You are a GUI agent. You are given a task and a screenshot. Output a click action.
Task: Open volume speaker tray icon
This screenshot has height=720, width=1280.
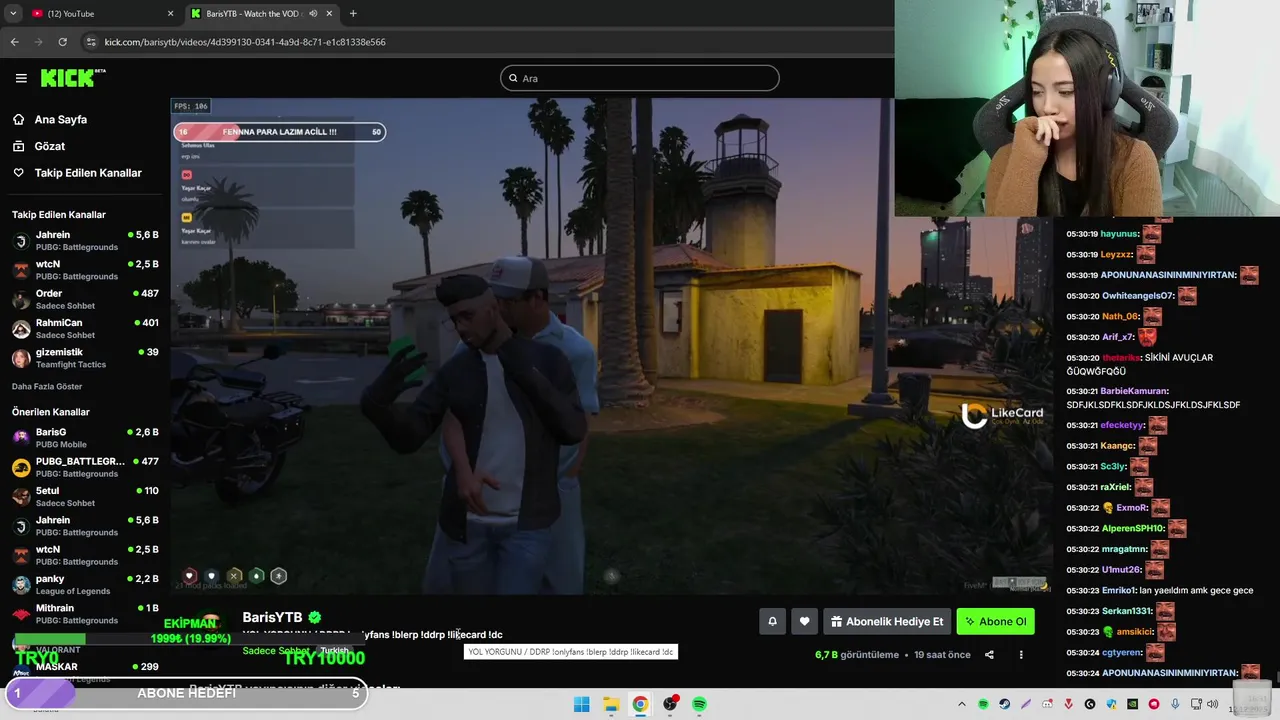coord(1213,704)
